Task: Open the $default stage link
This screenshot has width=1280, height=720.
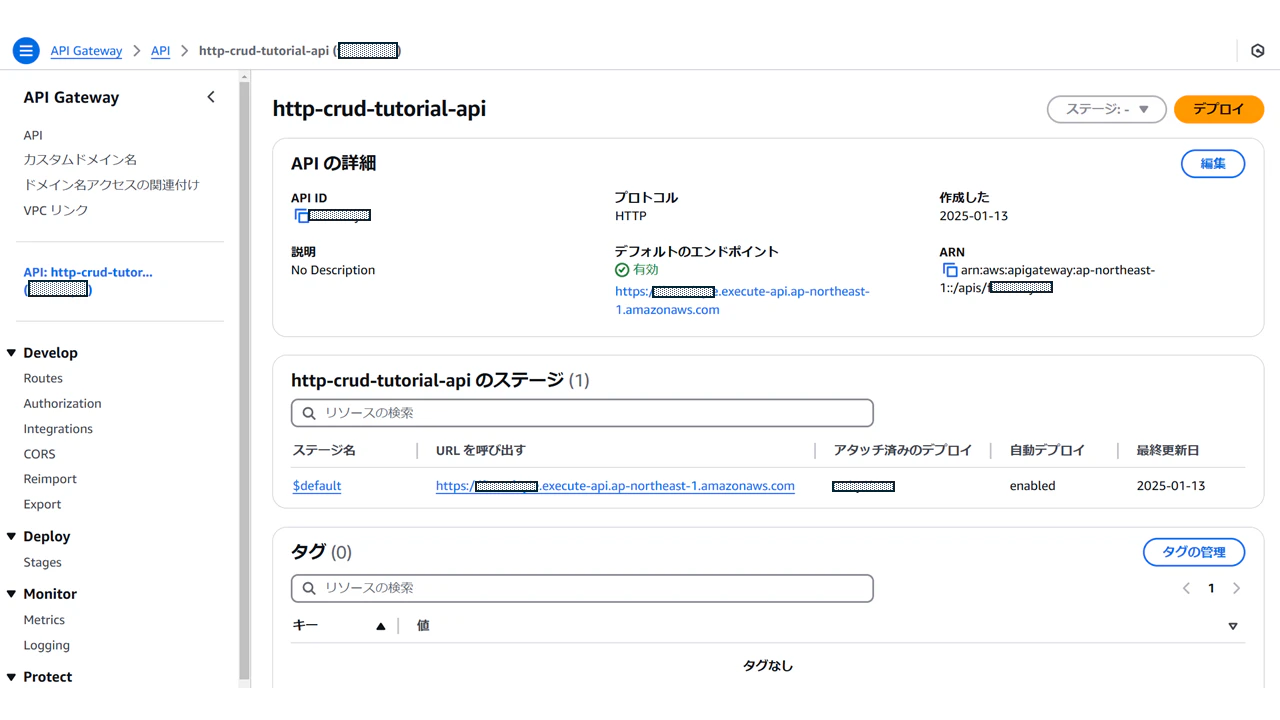Action: click(x=317, y=486)
